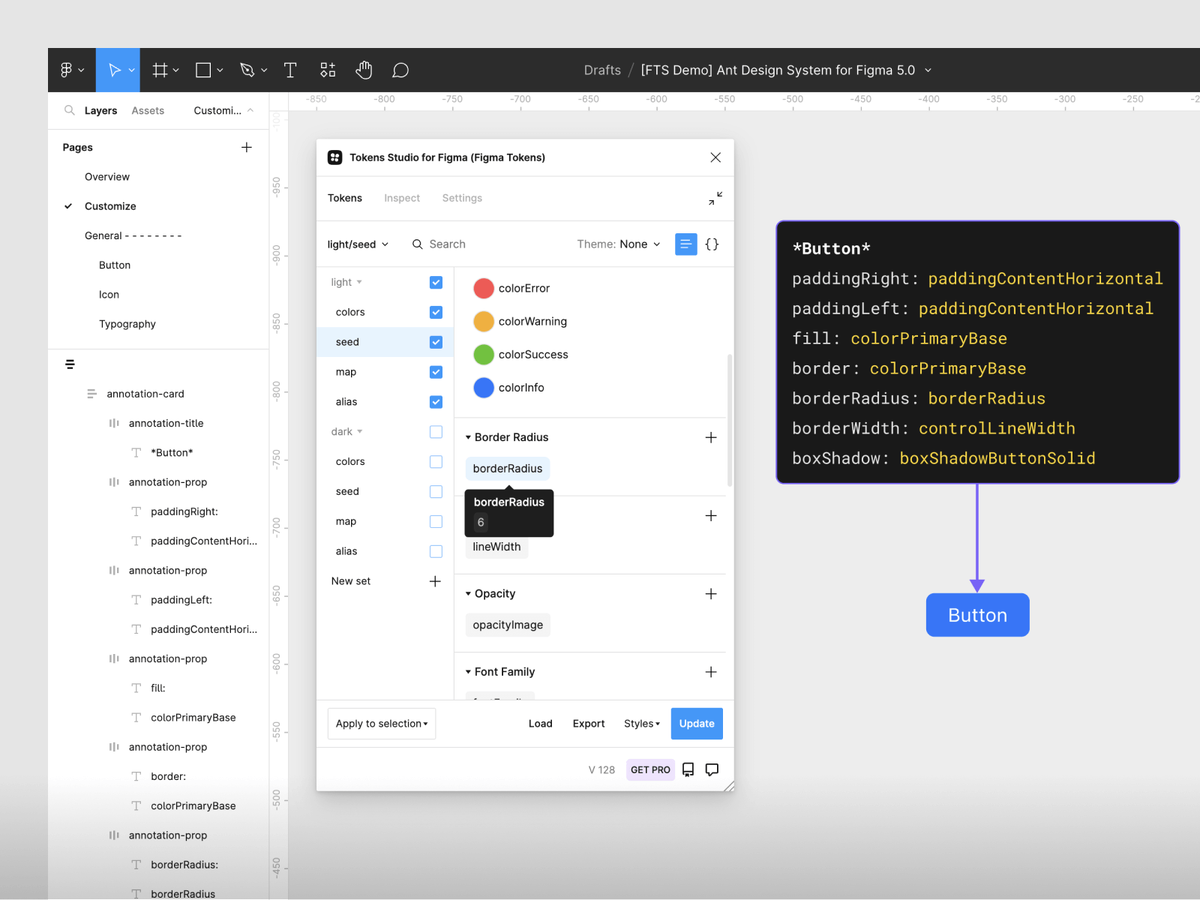Viewport: 1200px width, 900px height.
Task: Open the Apply to selection dropdown
Action: click(382, 724)
